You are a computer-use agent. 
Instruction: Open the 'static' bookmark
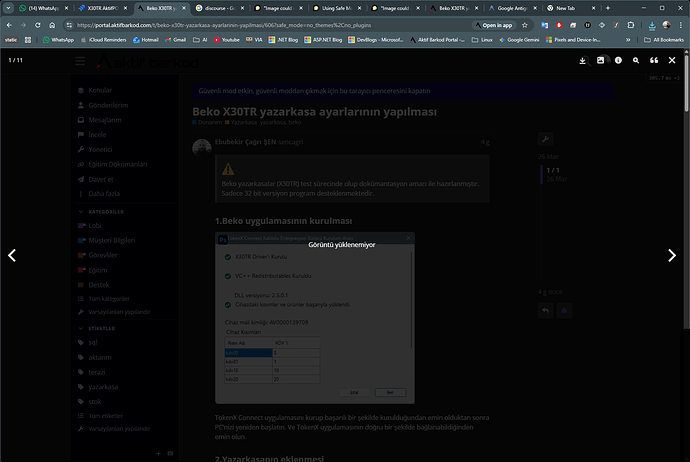[x=11, y=40]
